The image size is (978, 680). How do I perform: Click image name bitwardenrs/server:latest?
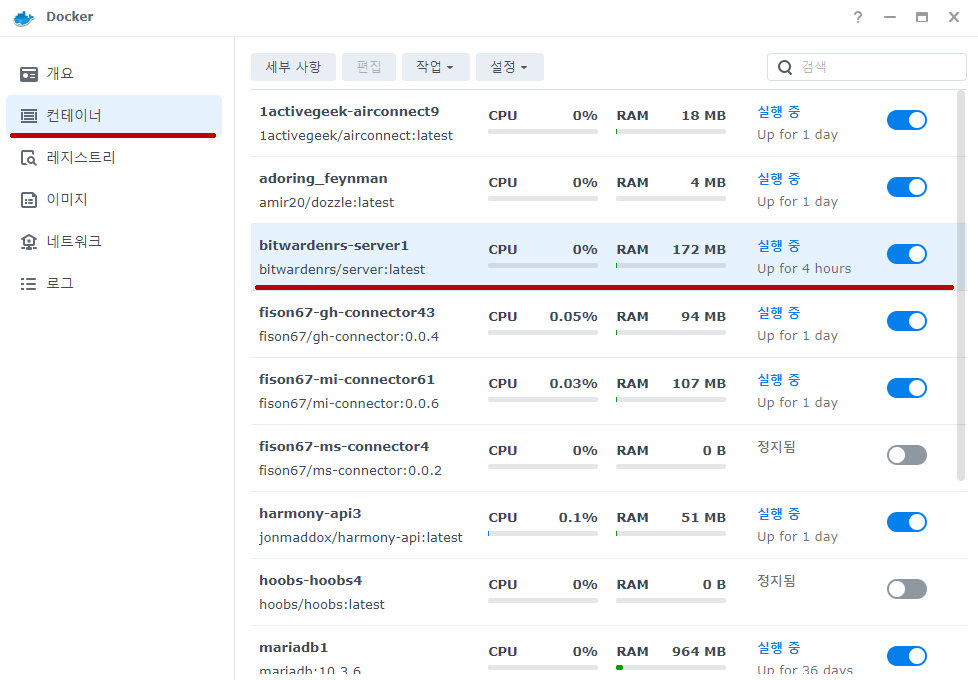click(342, 270)
